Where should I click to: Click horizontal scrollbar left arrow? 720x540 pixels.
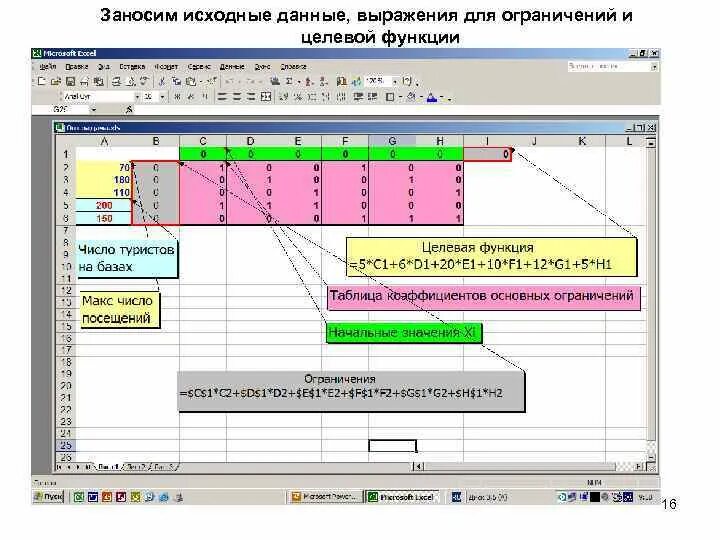418,467
